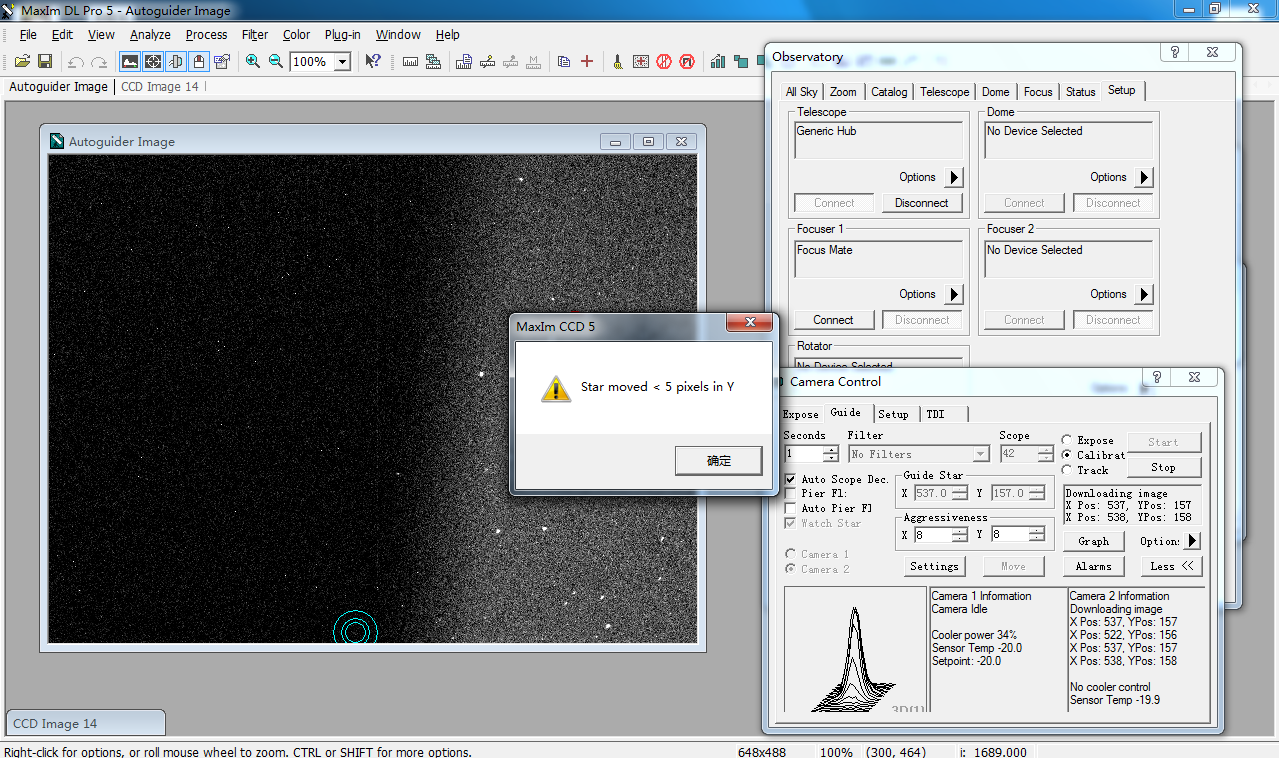Image resolution: width=1279 pixels, height=758 pixels.
Task: Open the FITS header properties toolbar icon
Action: point(222,62)
